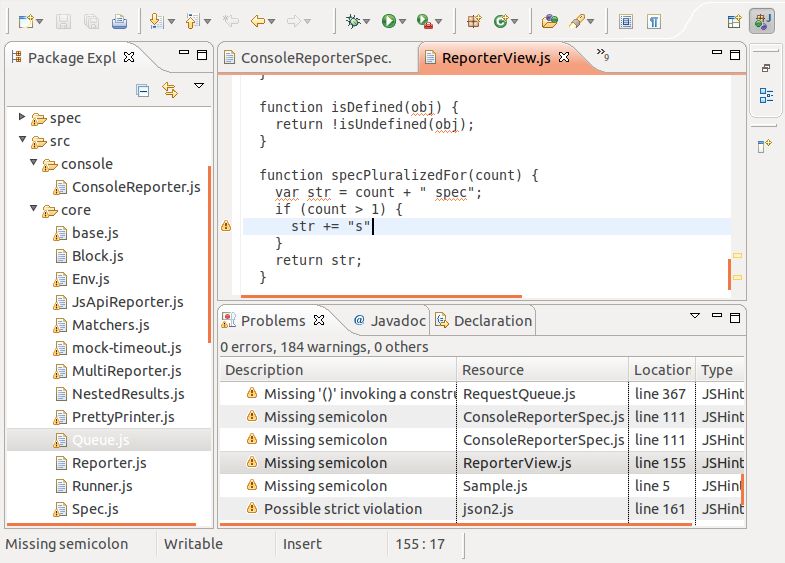Close the Problems view tab
Image resolution: width=785 pixels, height=563 pixels.
pos(319,320)
